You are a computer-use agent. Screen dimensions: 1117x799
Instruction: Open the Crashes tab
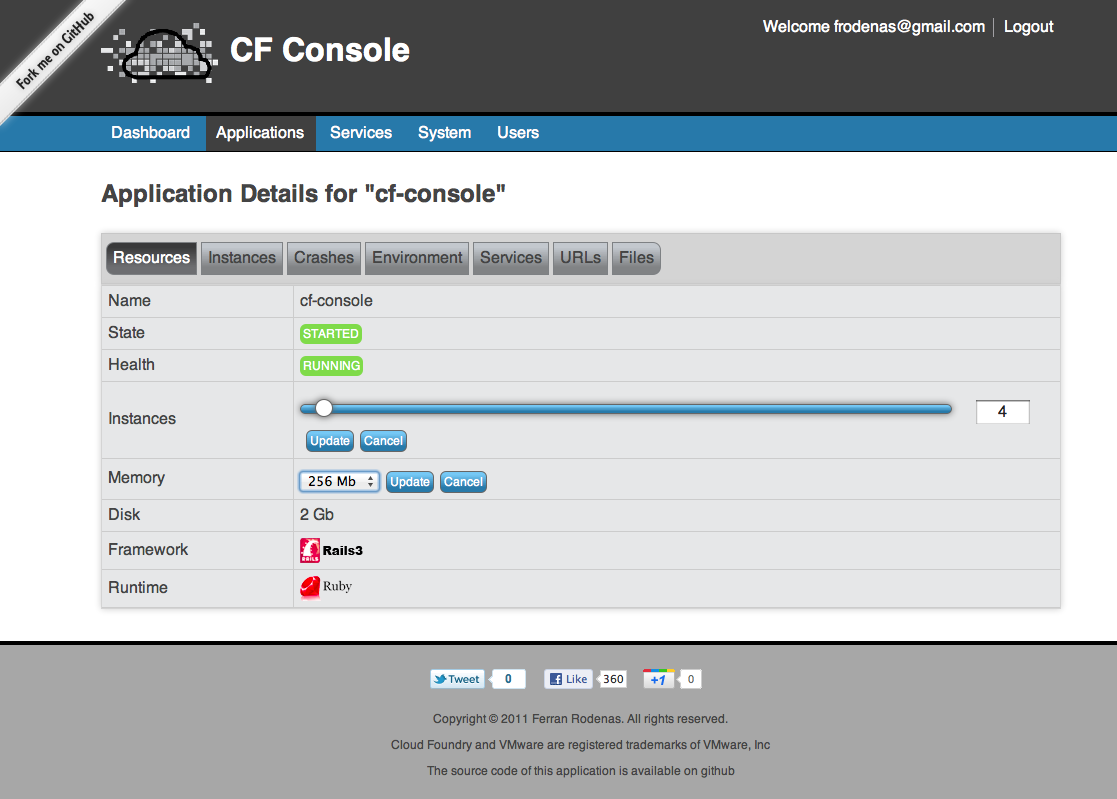324,258
